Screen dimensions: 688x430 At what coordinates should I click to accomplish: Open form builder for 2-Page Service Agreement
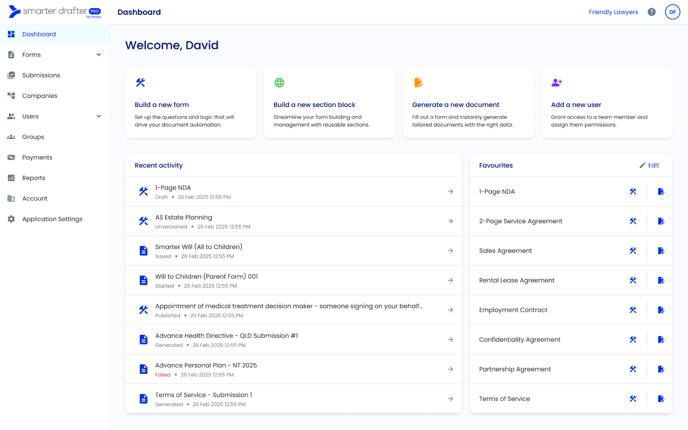[x=633, y=221]
